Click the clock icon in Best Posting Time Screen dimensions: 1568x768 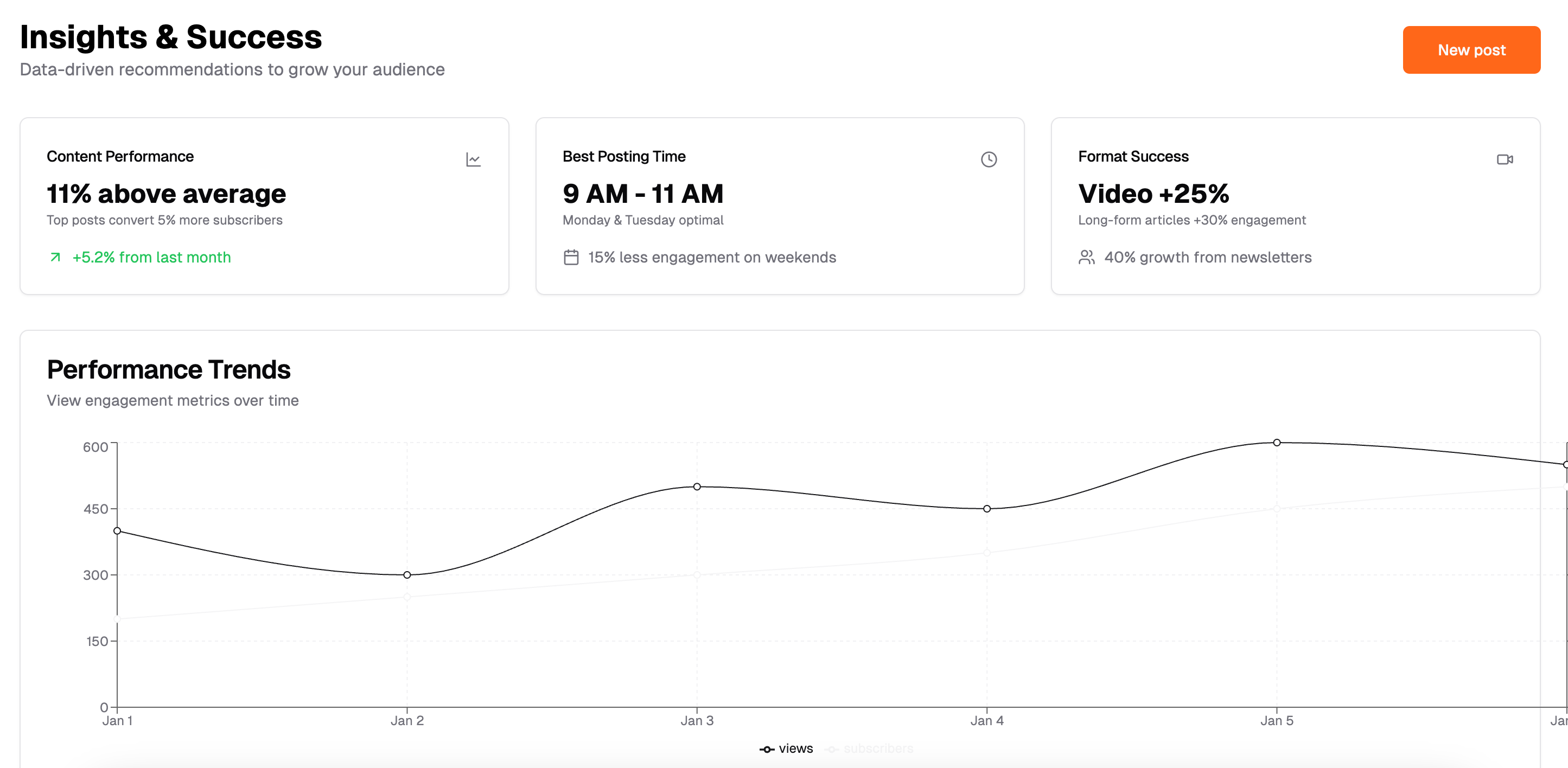click(x=988, y=159)
